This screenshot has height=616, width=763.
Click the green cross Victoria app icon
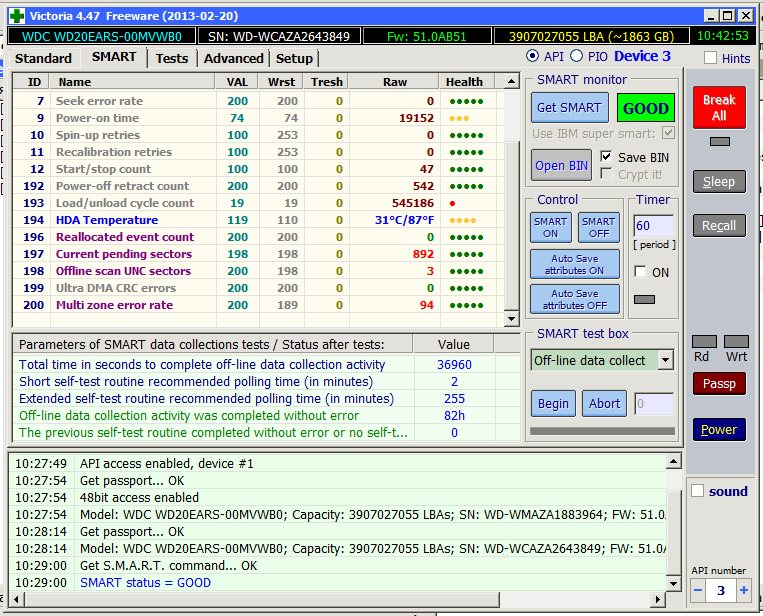click(x=17, y=16)
